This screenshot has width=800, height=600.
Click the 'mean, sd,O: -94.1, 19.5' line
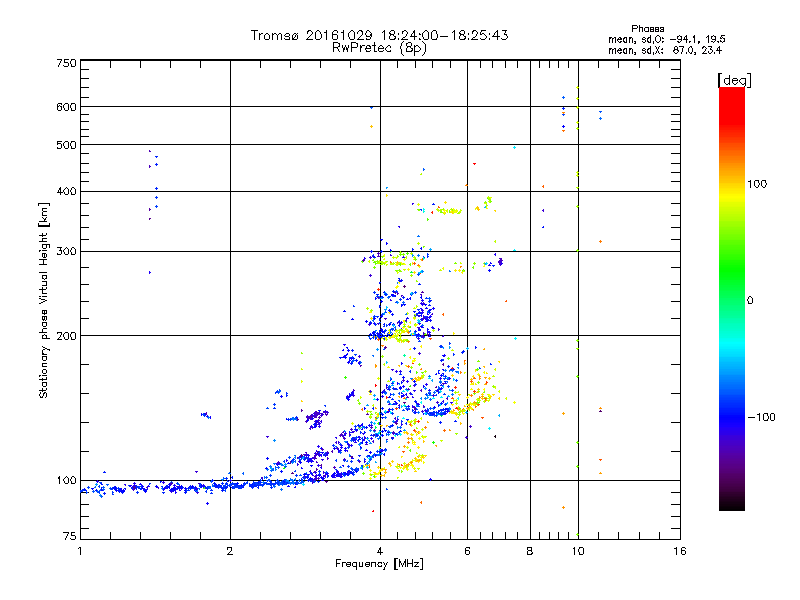(667, 39)
